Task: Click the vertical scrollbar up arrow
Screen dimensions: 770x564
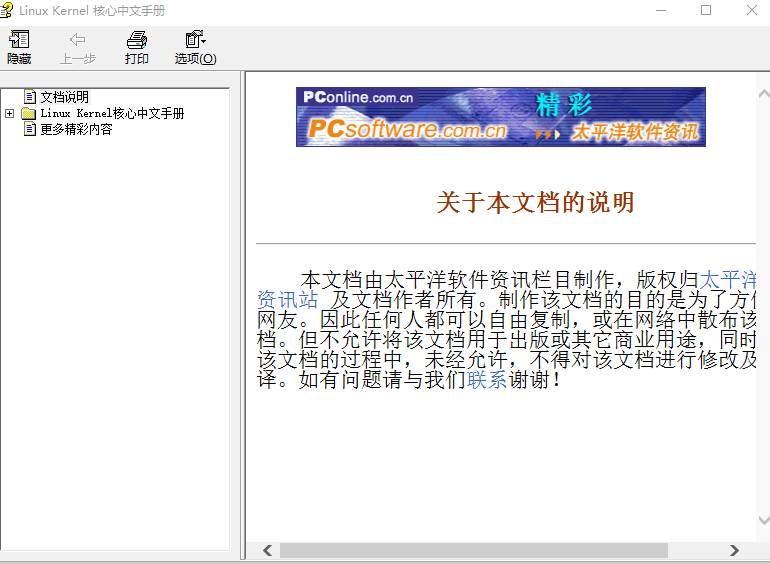Action: [x=762, y=93]
